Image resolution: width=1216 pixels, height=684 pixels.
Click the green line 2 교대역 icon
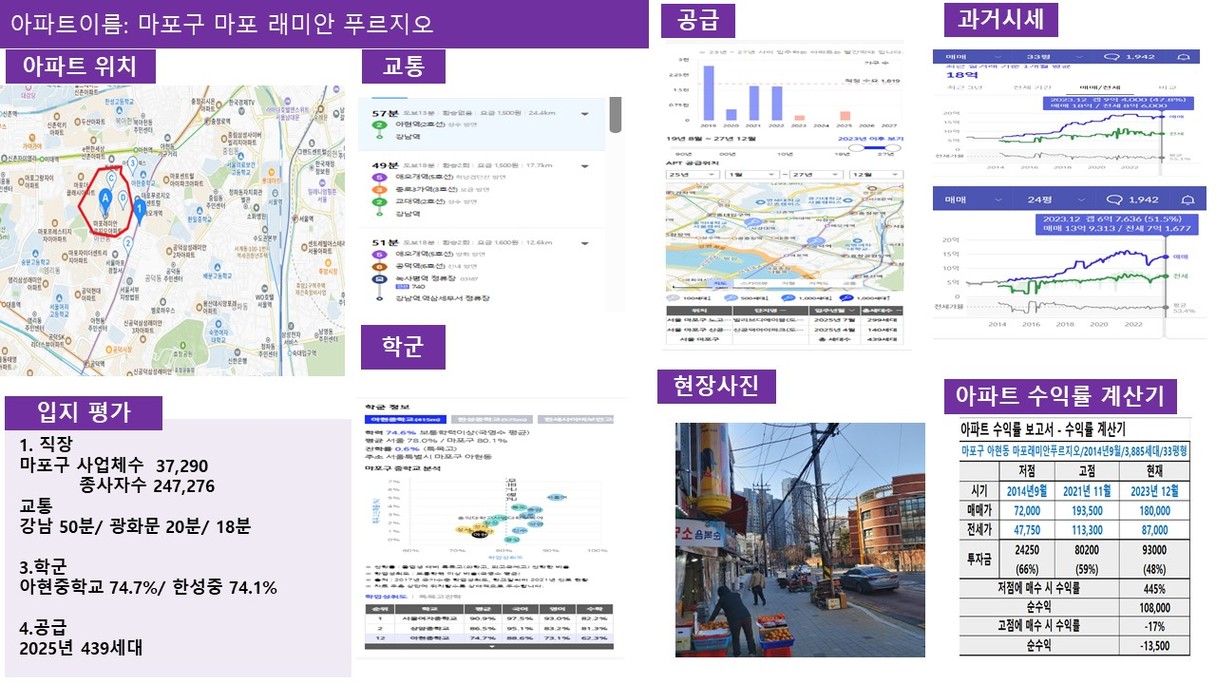(x=378, y=201)
